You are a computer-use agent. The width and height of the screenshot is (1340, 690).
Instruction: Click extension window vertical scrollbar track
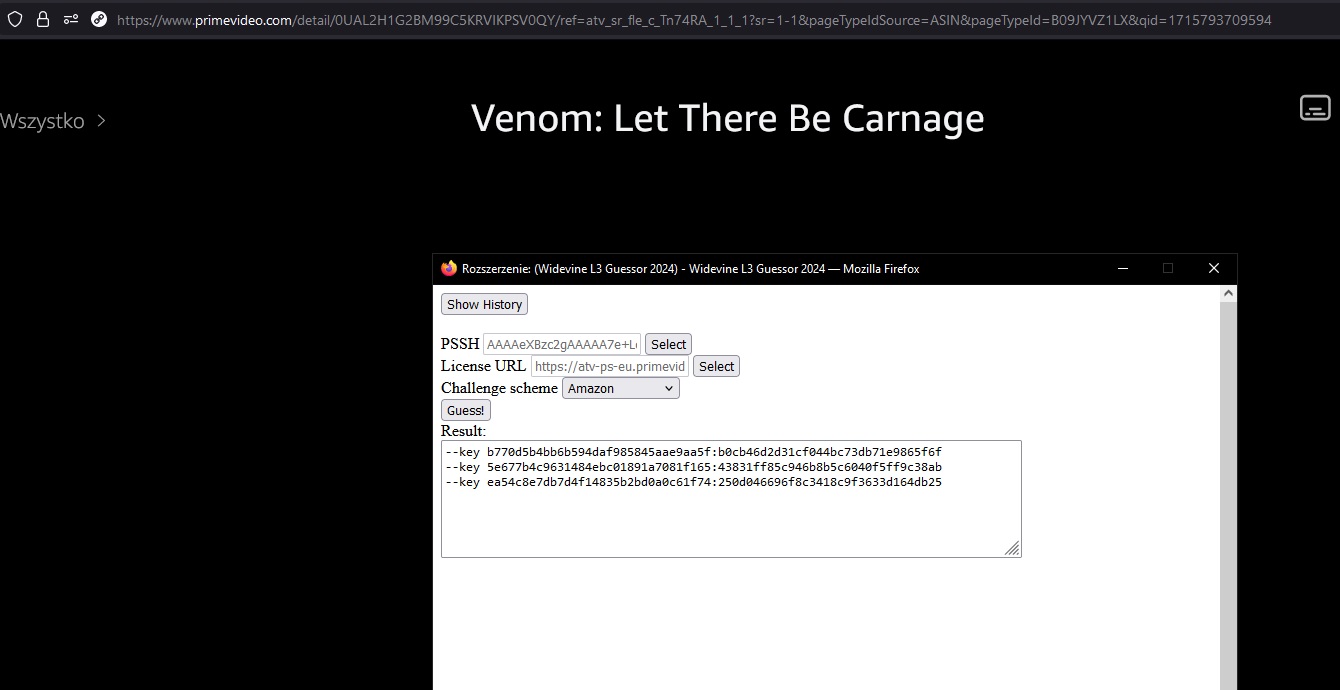coord(1229,495)
